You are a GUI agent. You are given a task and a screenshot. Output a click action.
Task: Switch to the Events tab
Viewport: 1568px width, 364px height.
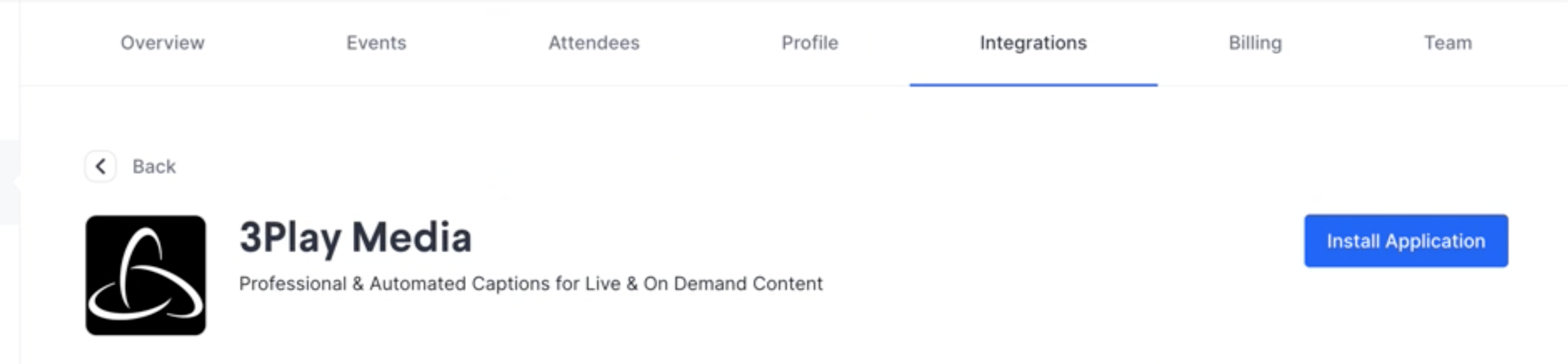tap(376, 43)
